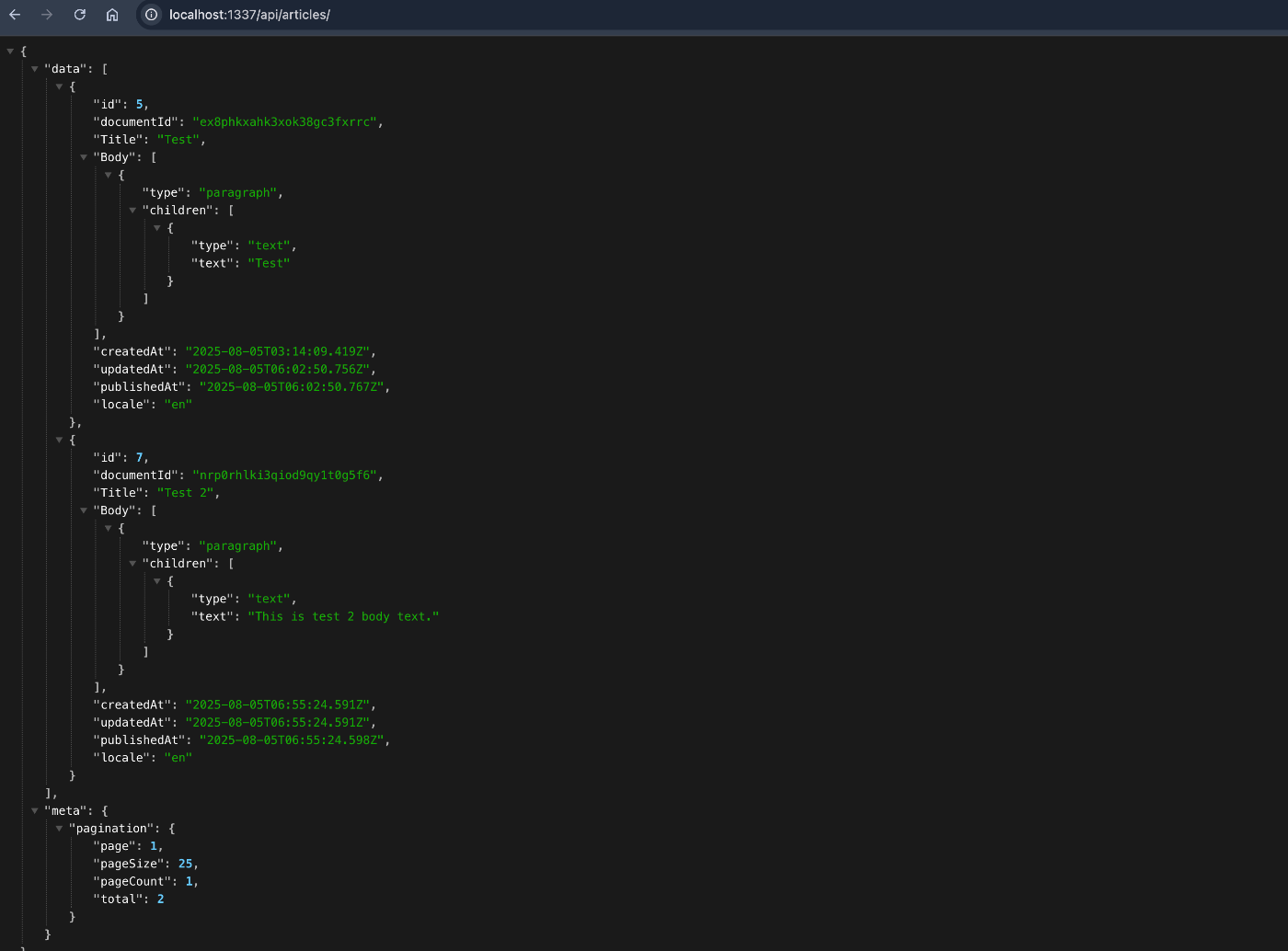Collapse "children" array in the Test article
1288x951 pixels.
[132, 211]
